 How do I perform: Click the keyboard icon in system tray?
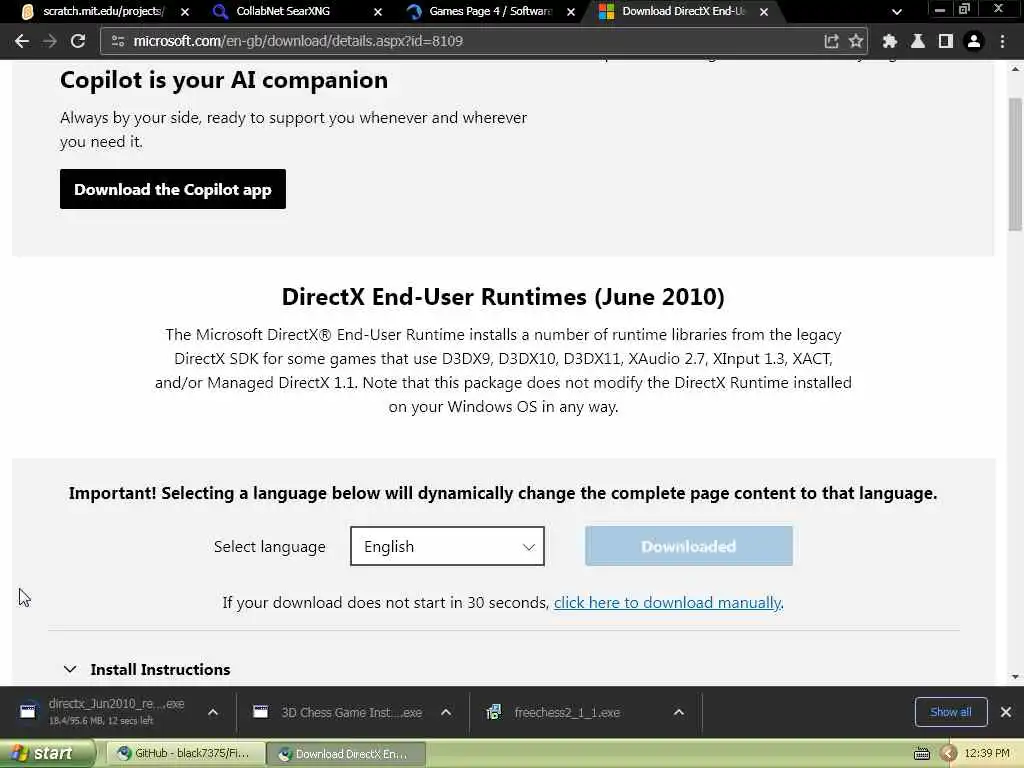pyautogui.click(x=921, y=754)
